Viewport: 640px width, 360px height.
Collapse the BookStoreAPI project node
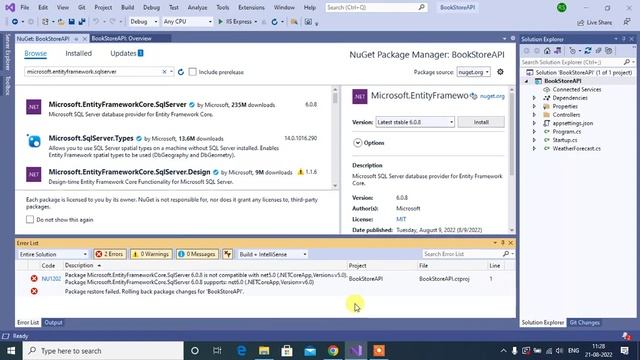click(x=527, y=81)
